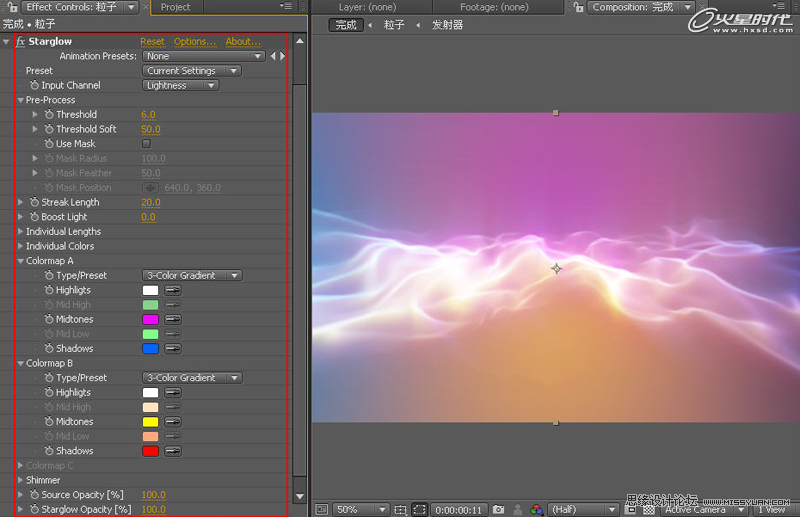
Task: Open the Preset Current Settings dropdown
Action: pyautogui.click(x=192, y=71)
